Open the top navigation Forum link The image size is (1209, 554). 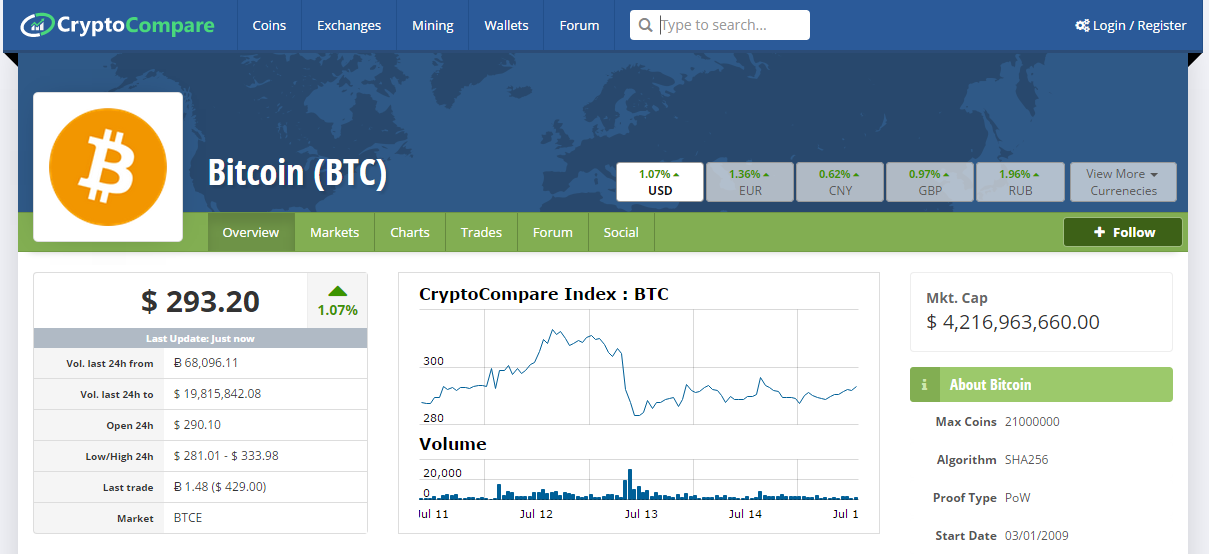[x=579, y=25]
